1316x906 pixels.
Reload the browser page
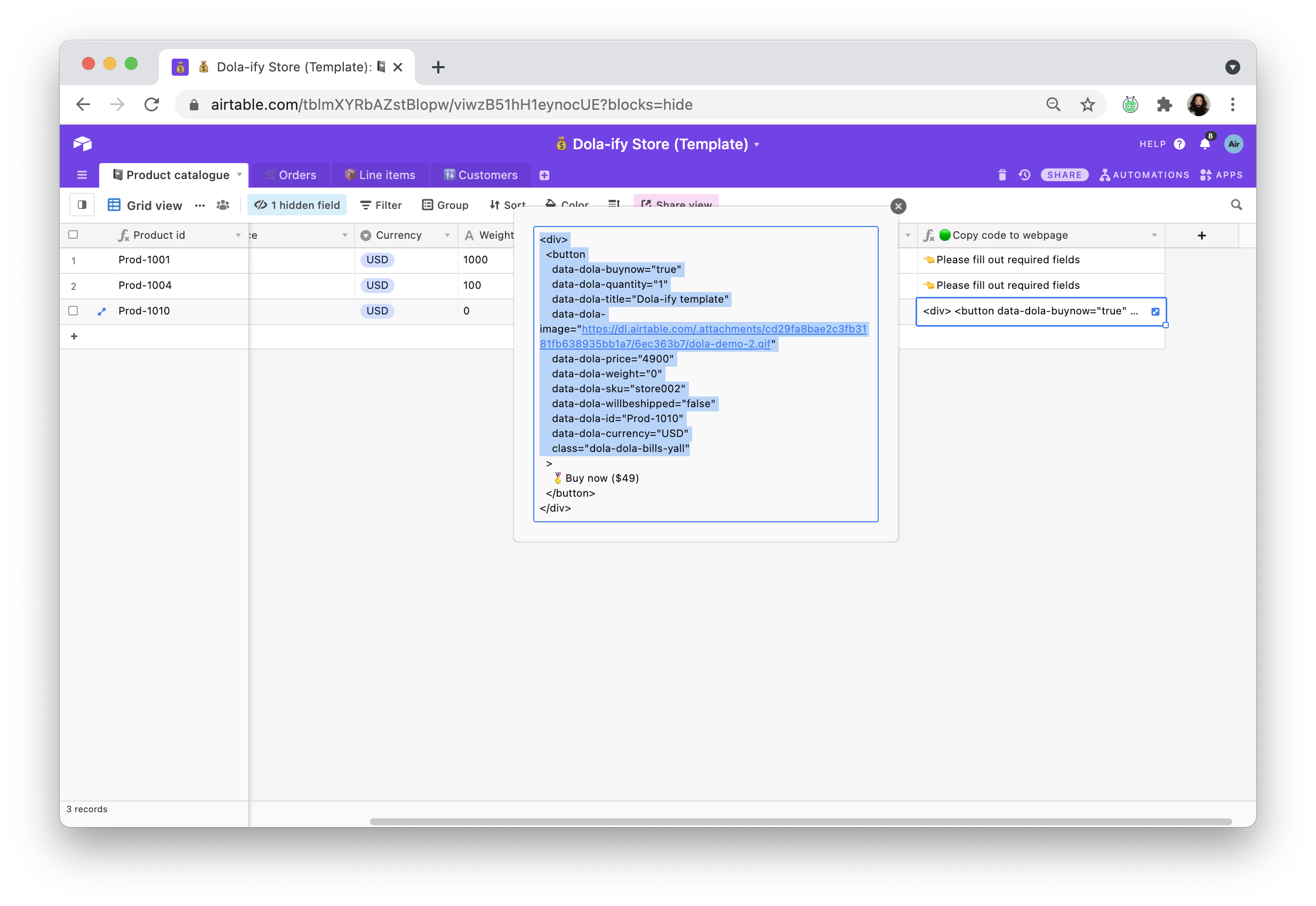[151, 104]
